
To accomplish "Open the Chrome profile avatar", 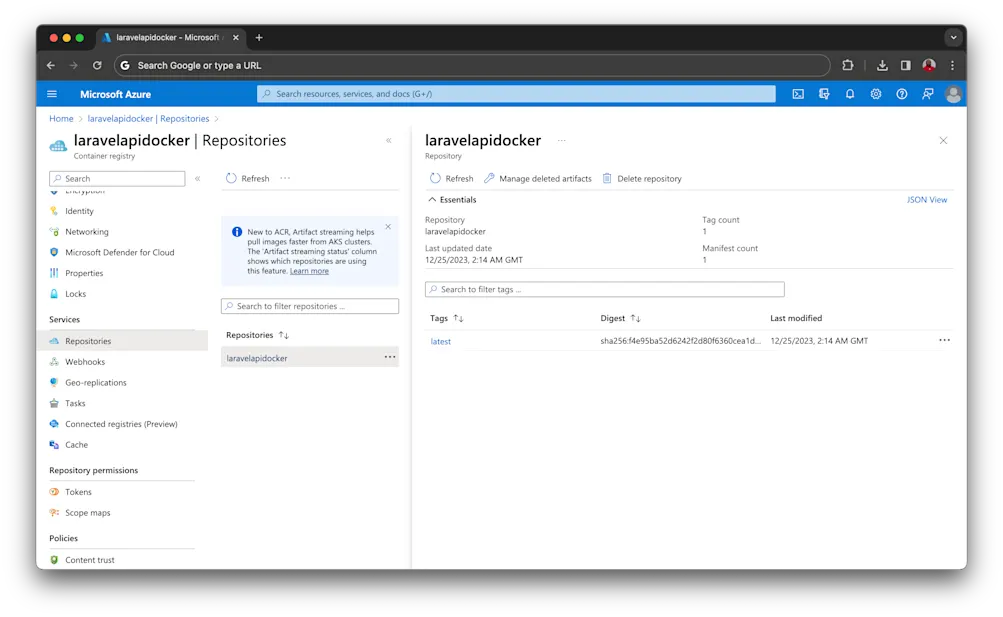I will tap(929, 65).
